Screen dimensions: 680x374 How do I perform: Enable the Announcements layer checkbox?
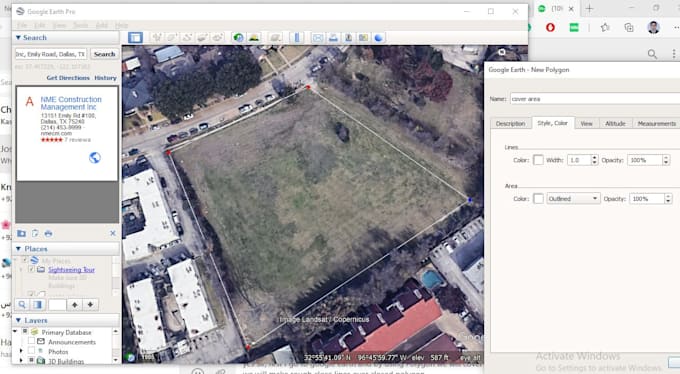(31, 341)
